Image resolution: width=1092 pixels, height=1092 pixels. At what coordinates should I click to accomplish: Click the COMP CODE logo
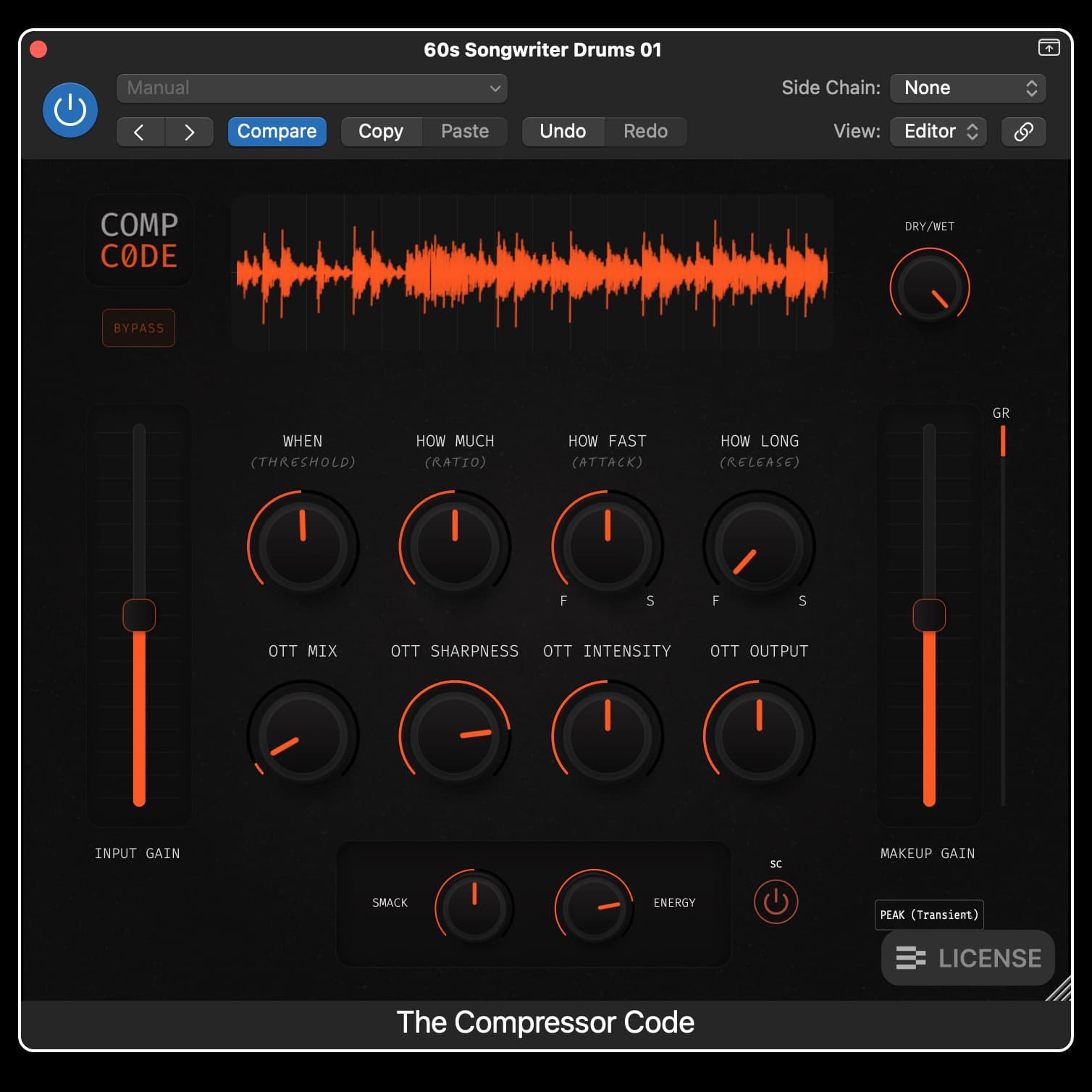coord(139,240)
